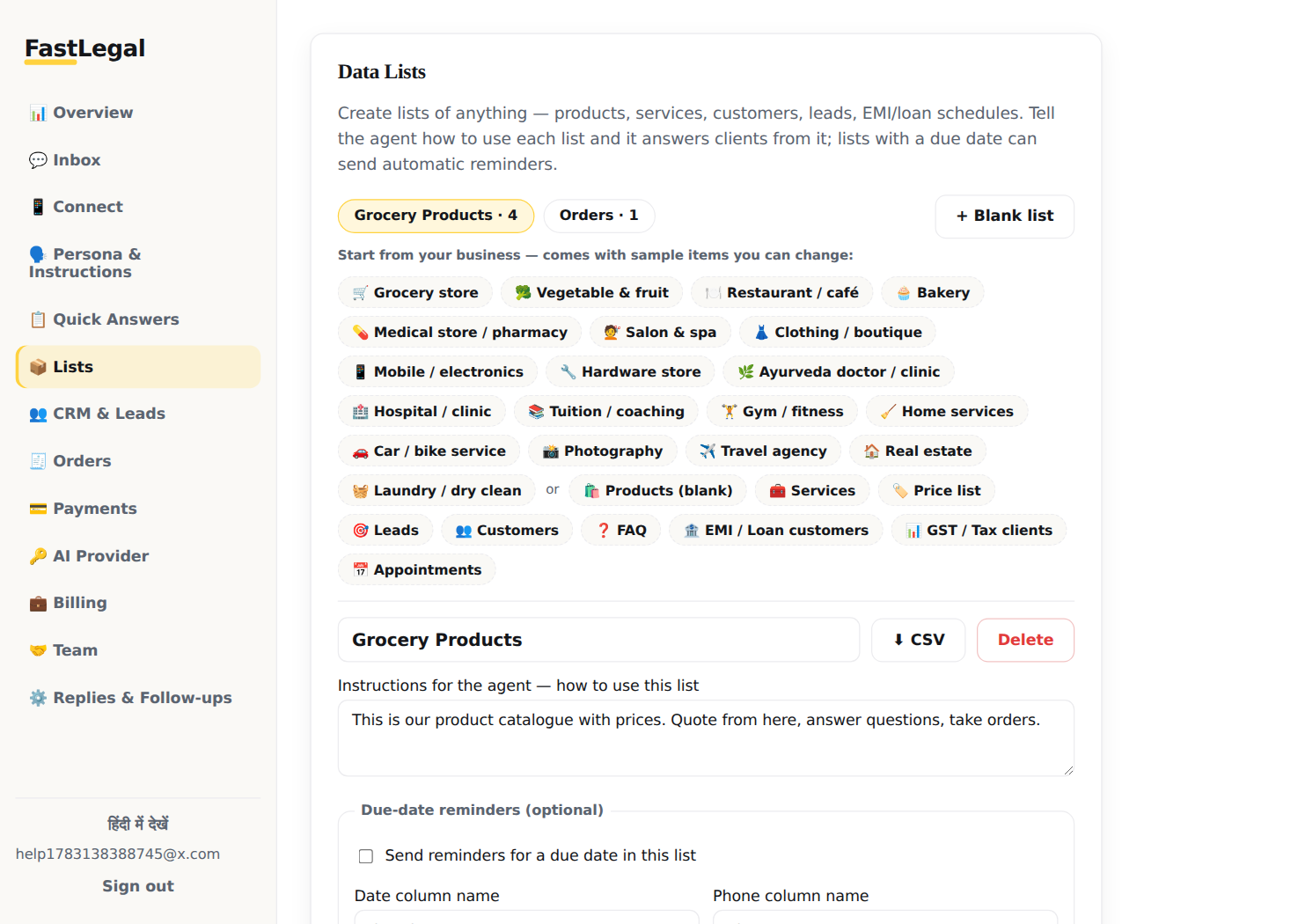
Task: Click the agent instructions text area
Action: coord(706,738)
